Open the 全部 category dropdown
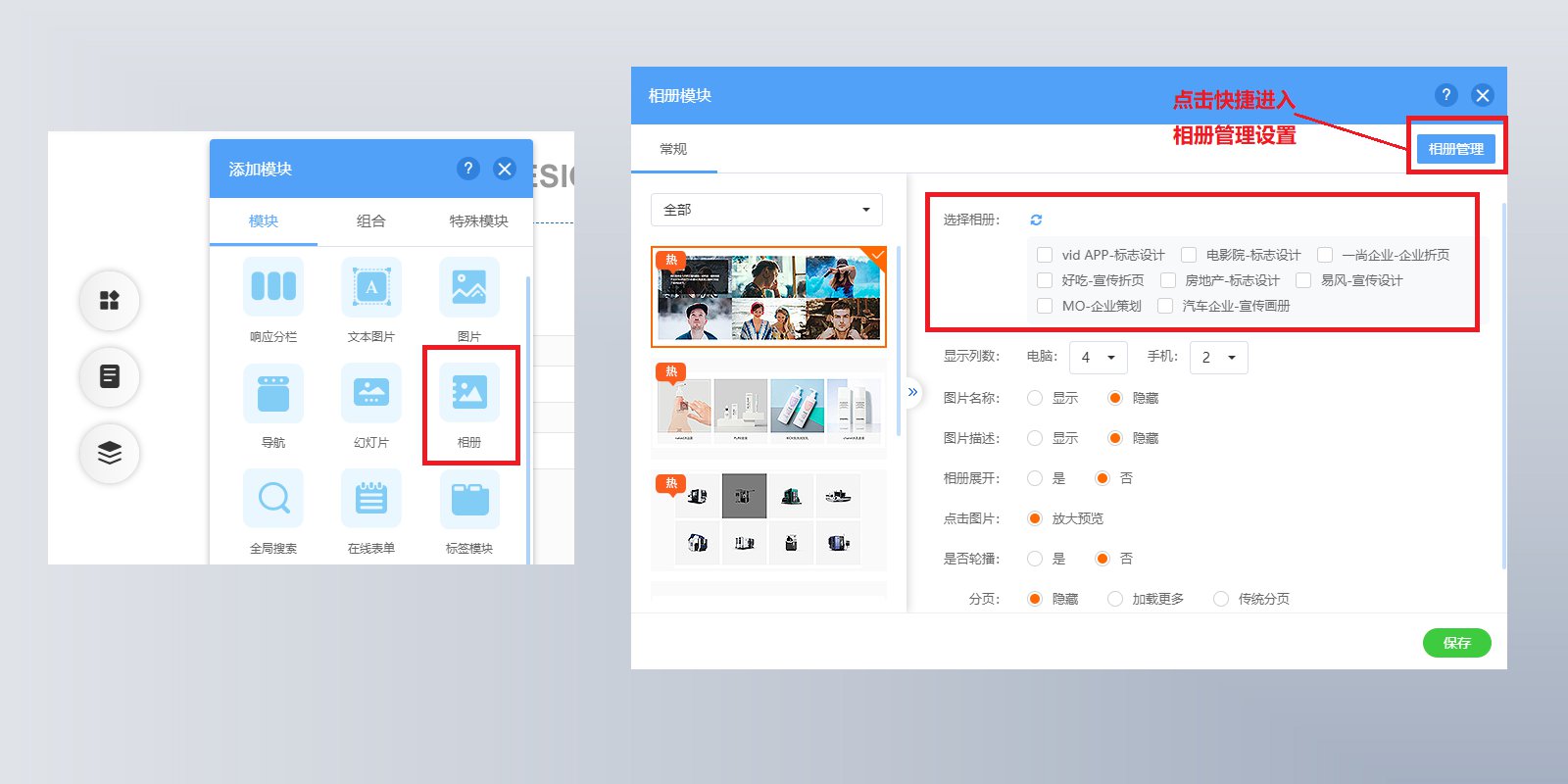 [766, 210]
